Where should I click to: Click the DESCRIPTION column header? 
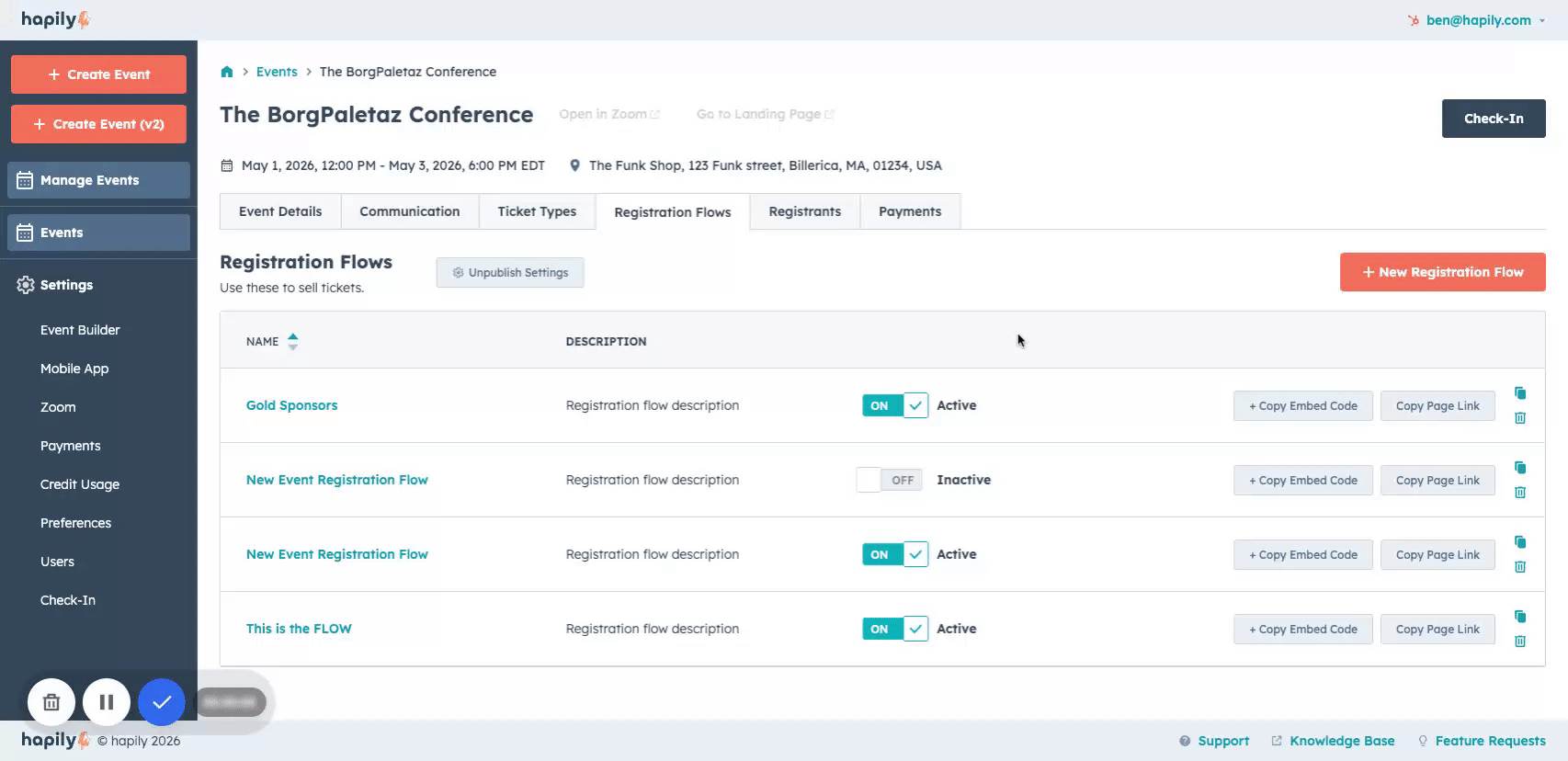pyautogui.click(x=606, y=341)
